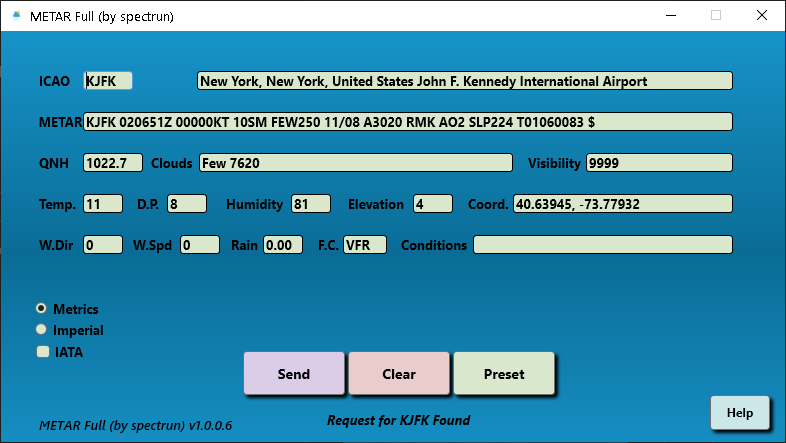Click the Coord. field with 40.63945, -73.77932

click(623, 204)
